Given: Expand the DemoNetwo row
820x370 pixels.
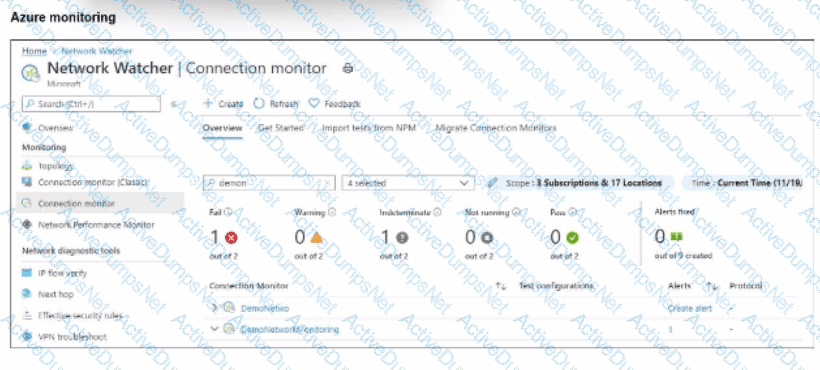Looking at the screenshot, I should [214, 307].
